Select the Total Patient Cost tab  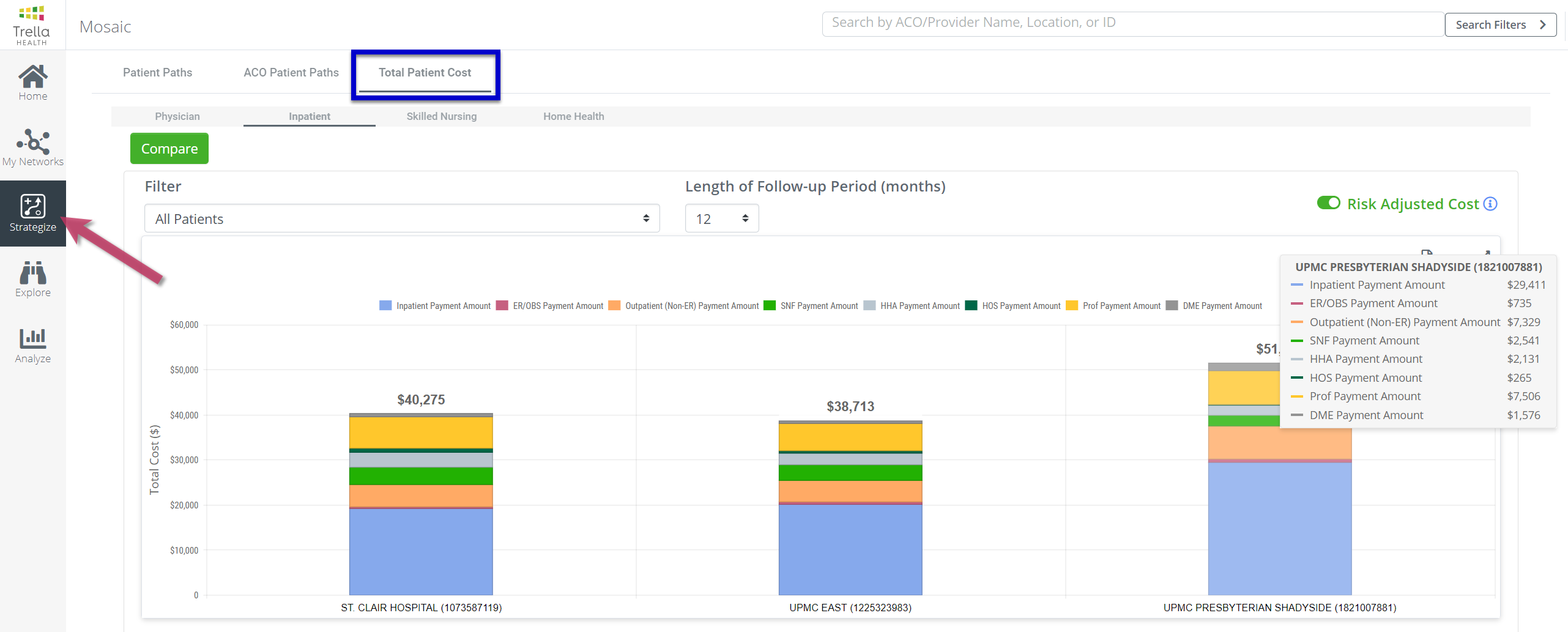click(425, 73)
